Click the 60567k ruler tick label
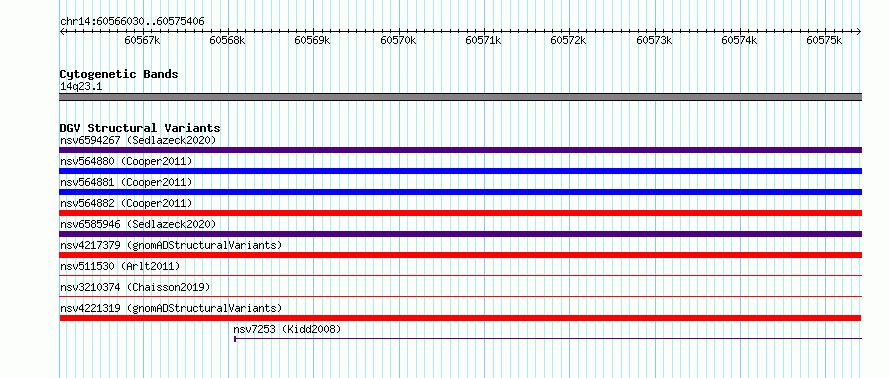The width and height of the screenshot is (890, 378). (142, 40)
